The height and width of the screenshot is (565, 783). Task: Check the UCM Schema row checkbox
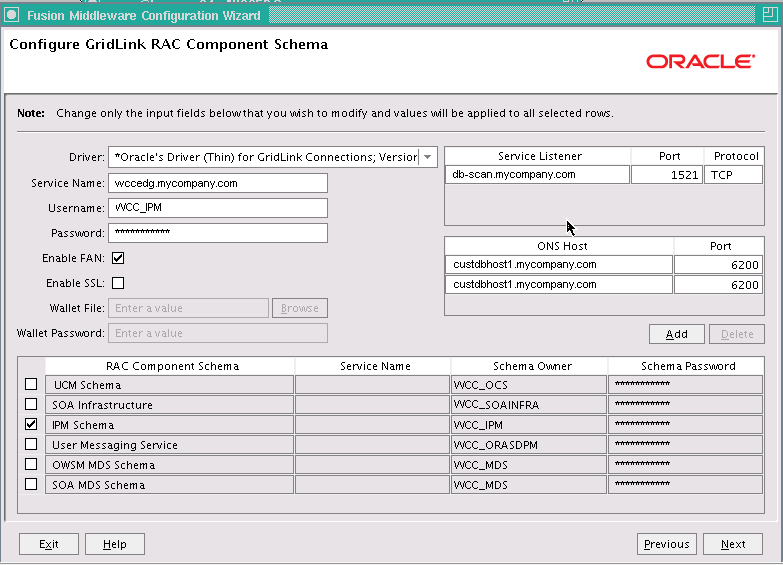[x=31, y=384]
